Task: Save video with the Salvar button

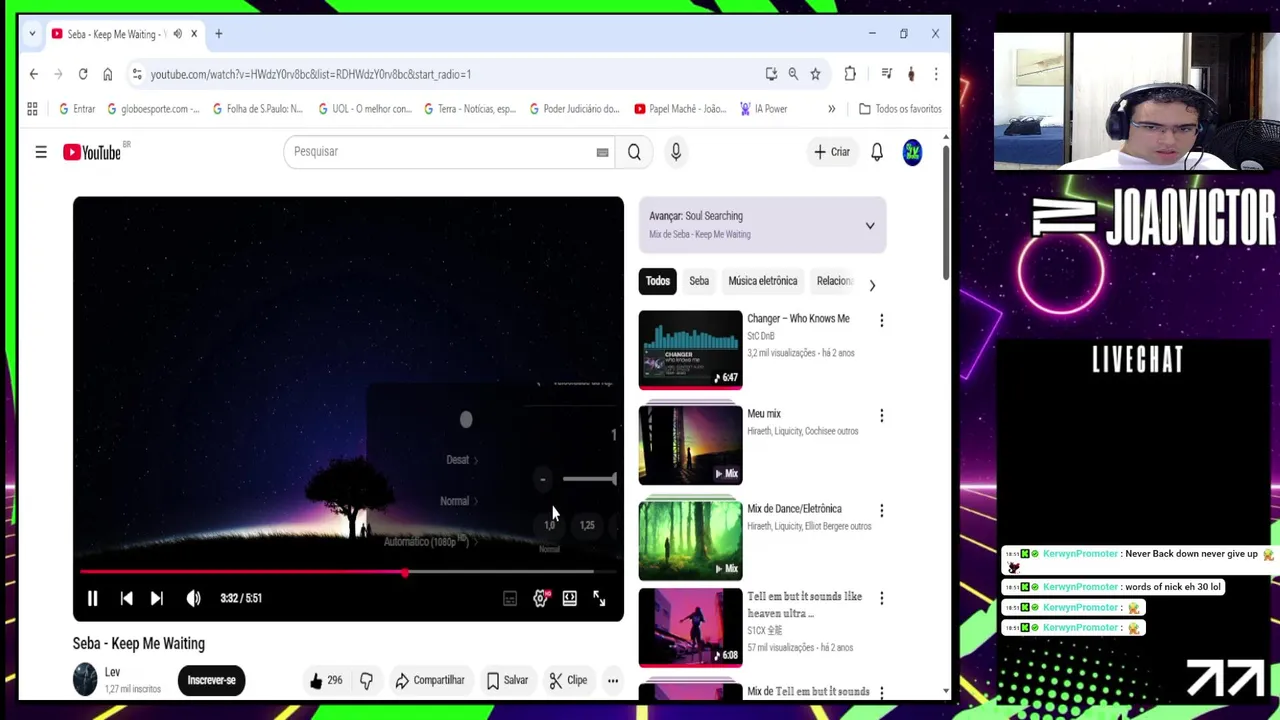Action: click(x=507, y=680)
